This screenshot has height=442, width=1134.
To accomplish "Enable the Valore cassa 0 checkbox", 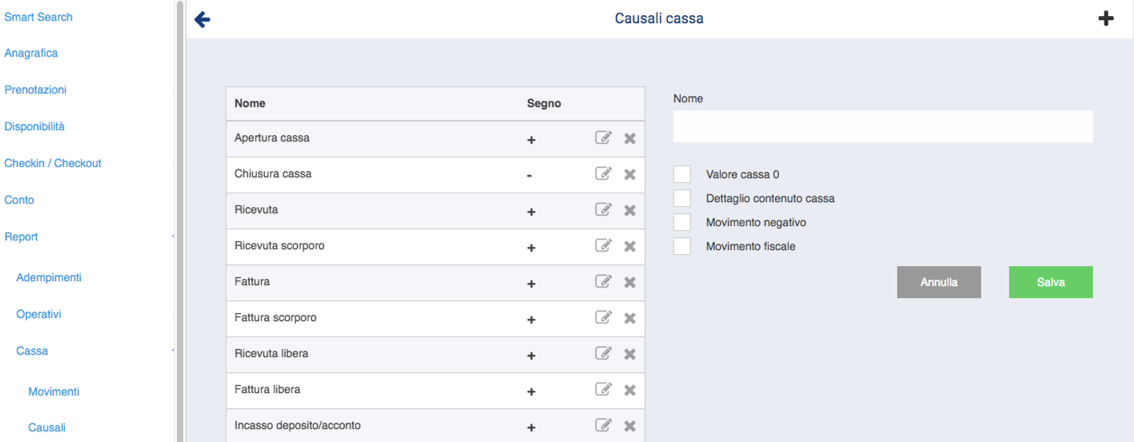I will click(682, 174).
